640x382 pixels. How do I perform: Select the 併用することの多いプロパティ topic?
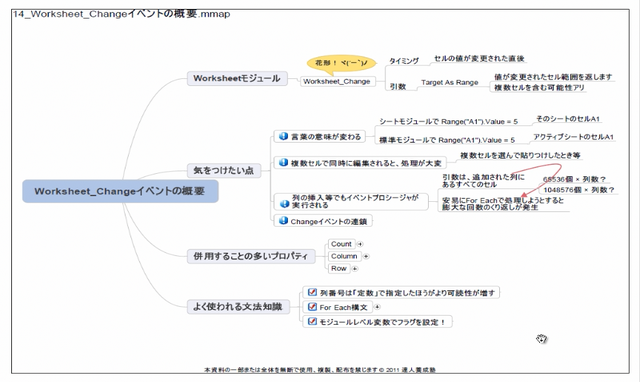(251, 256)
